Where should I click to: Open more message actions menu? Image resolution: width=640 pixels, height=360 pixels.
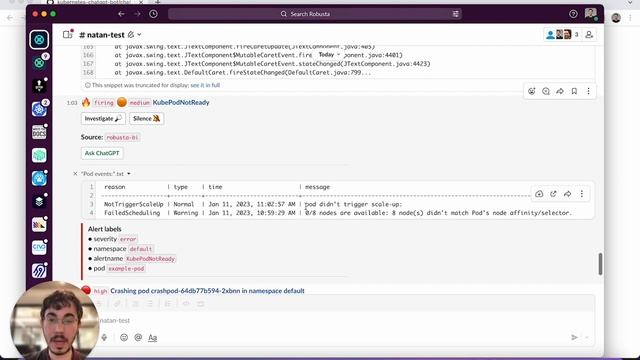(588, 91)
